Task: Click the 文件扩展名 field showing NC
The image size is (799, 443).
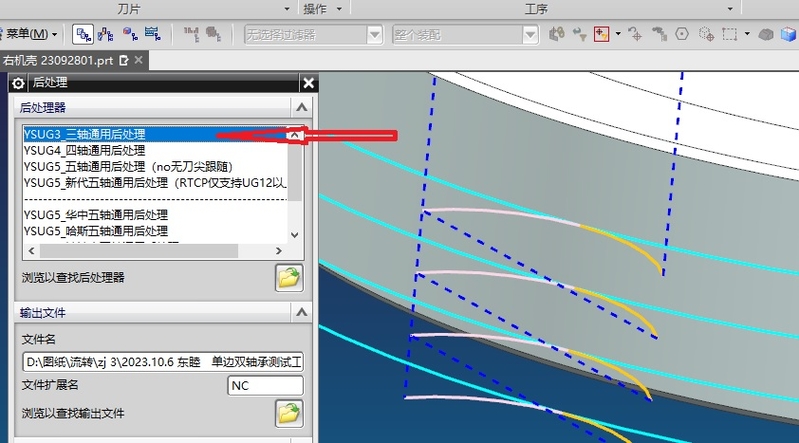Action: pyautogui.click(x=265, y=385)
